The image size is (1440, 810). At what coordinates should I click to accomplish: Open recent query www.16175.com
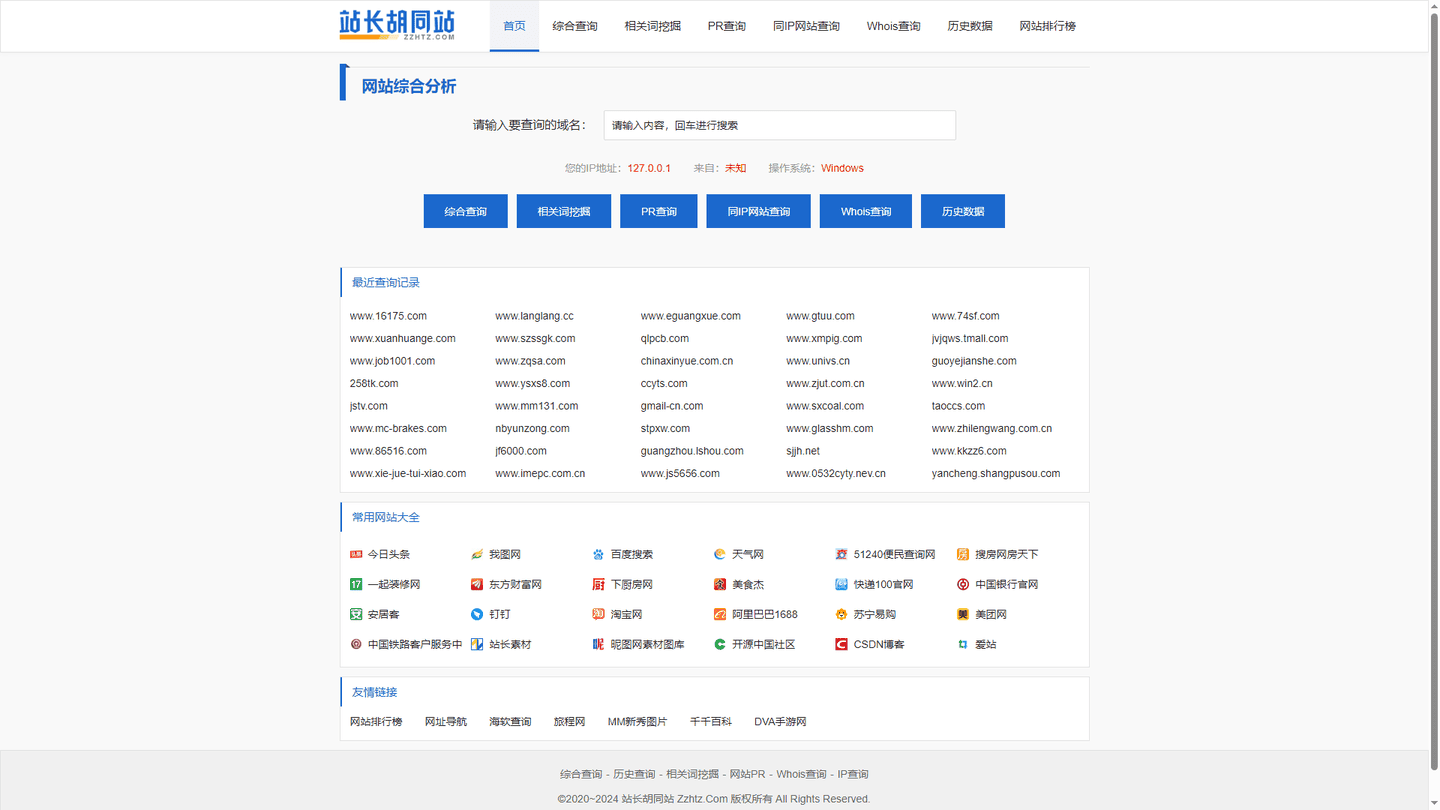[x=388, y=316]
